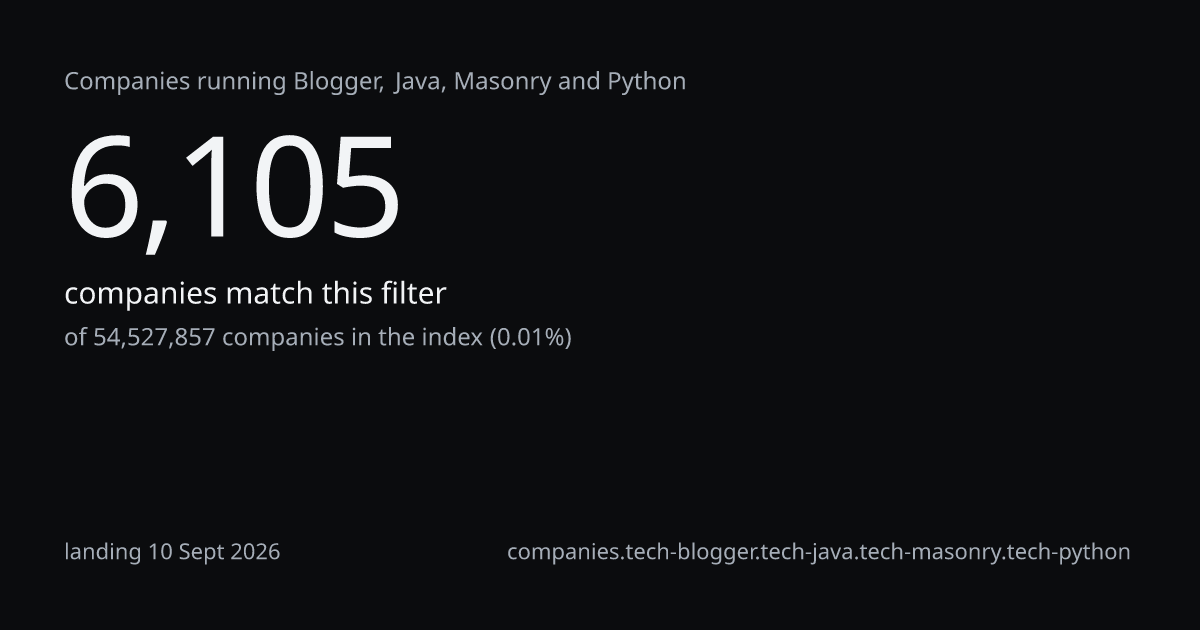Click the word 'and' in the heading
1200x630 pixels.
pyautogui.click(x=579, y=81)
